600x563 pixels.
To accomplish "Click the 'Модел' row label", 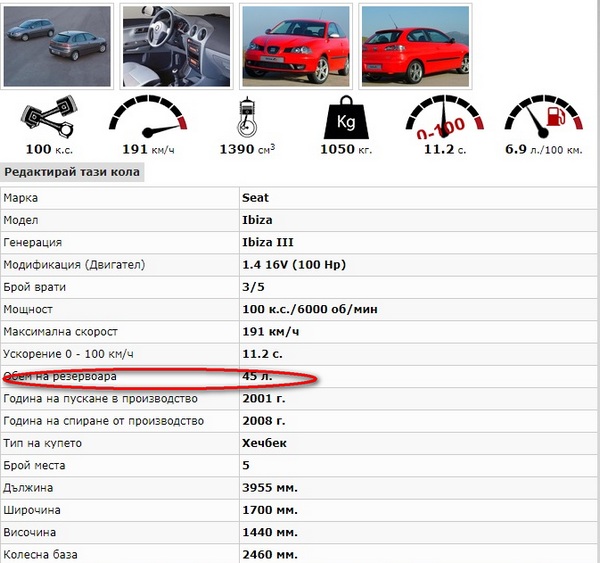I will (21, 220).
